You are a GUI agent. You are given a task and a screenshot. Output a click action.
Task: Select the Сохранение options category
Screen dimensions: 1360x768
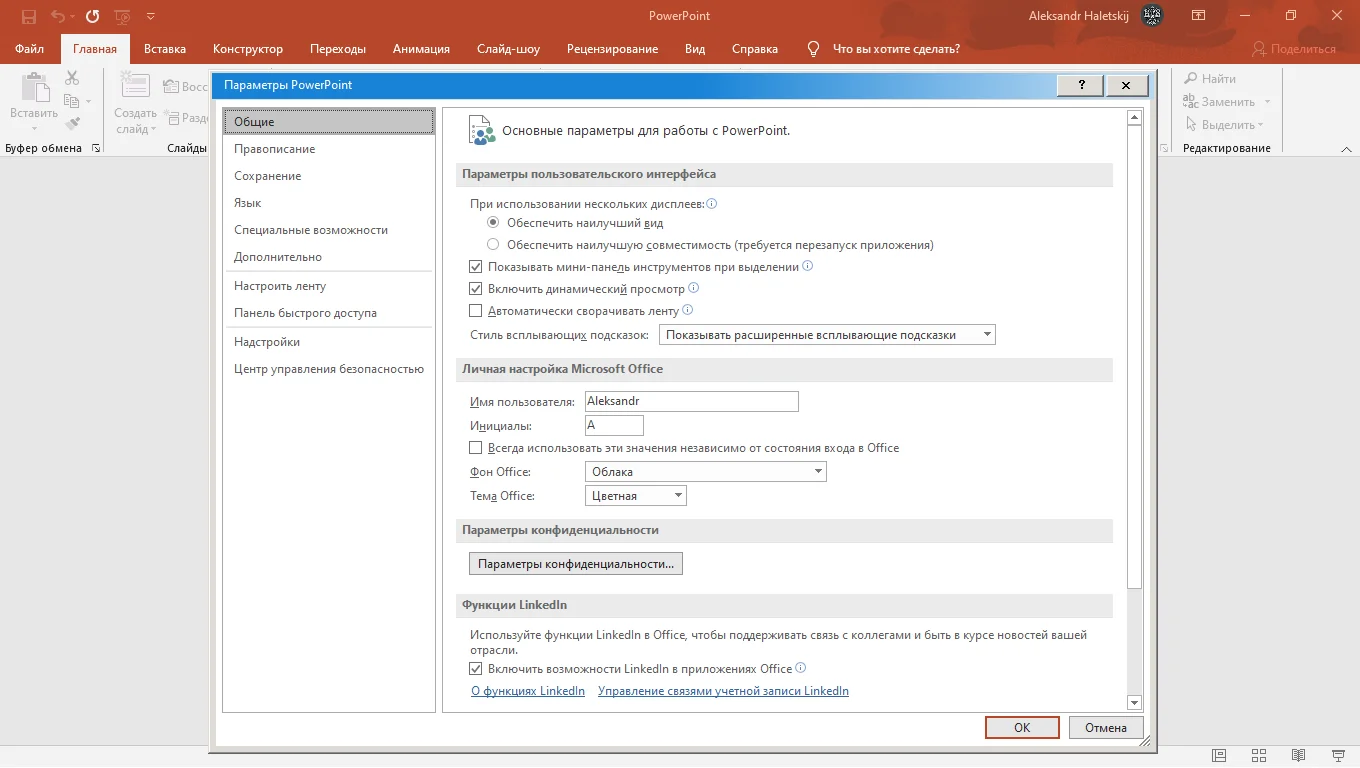tap(329, 176)
